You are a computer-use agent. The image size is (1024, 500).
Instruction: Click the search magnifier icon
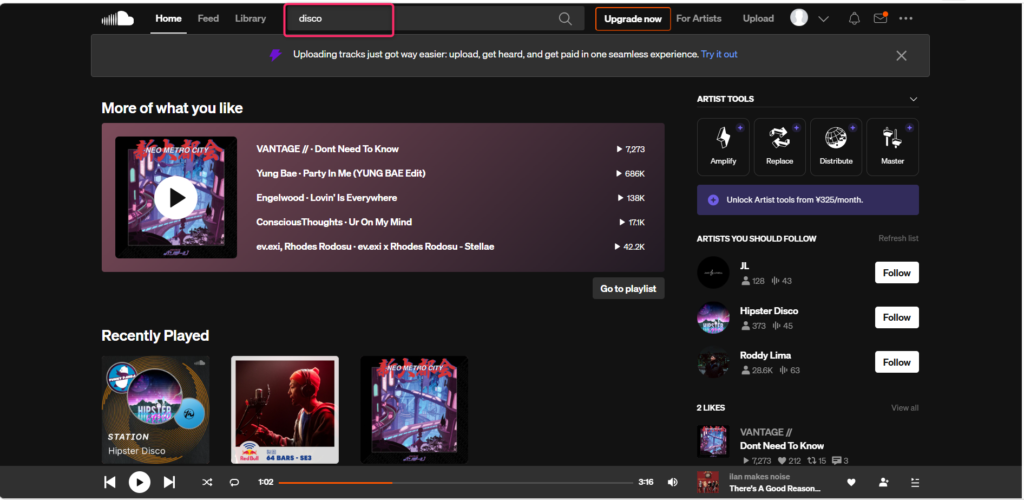point(565,19)
